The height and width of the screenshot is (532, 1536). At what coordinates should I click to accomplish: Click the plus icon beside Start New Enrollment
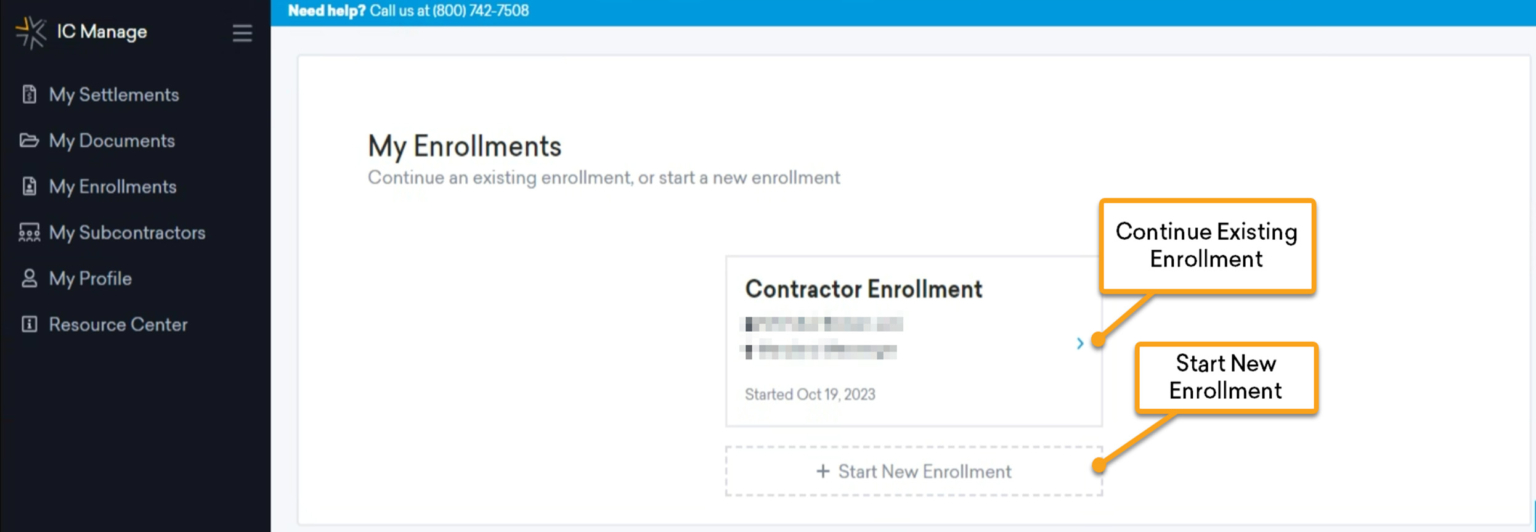coord(823,471)
